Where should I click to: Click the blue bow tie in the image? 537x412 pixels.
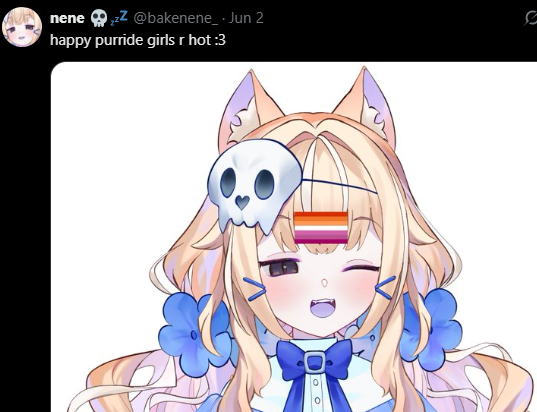[x=314, y=363]
